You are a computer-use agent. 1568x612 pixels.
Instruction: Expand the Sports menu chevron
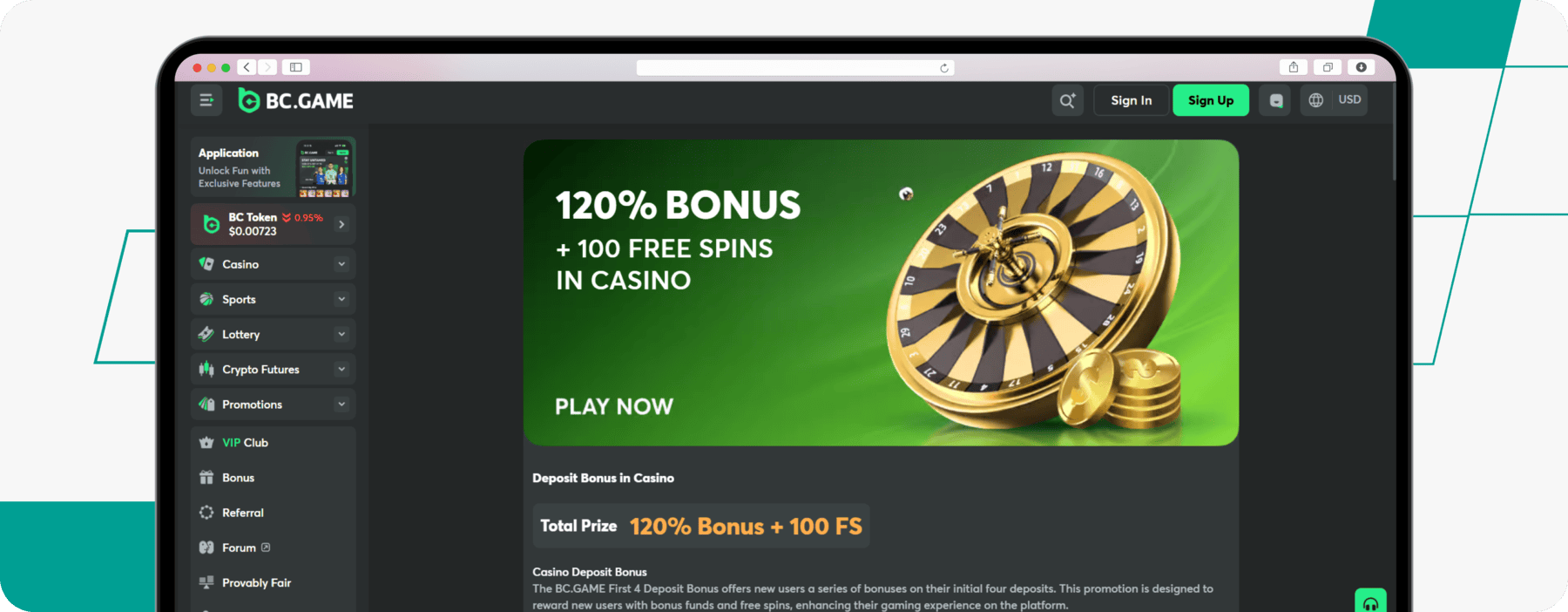tap(341, 299)
